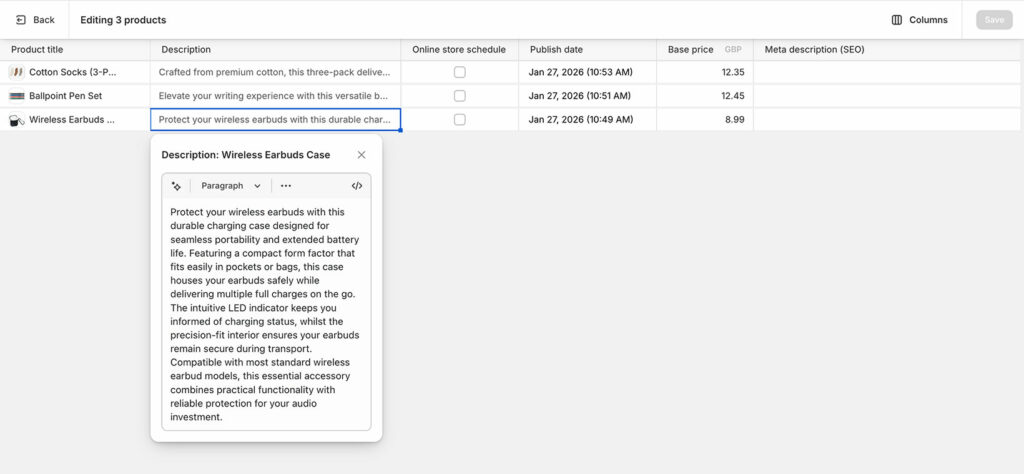1024x474 pixels.
Task: Click the 10:49 AM publish date cell
Action: pyautogui.click(x=588, y=120)
